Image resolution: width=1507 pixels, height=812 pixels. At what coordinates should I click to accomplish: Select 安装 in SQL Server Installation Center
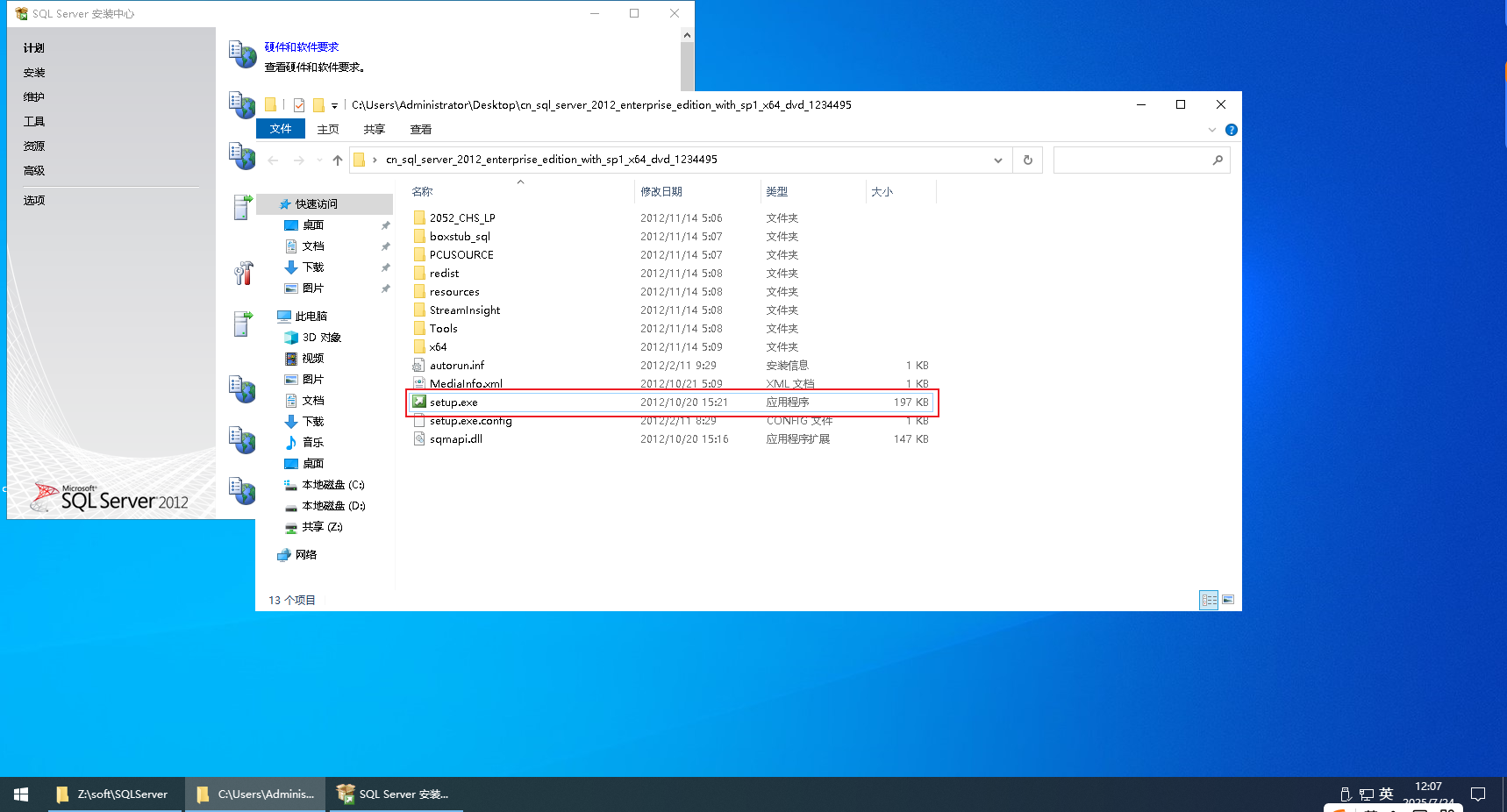pos(34,73)
